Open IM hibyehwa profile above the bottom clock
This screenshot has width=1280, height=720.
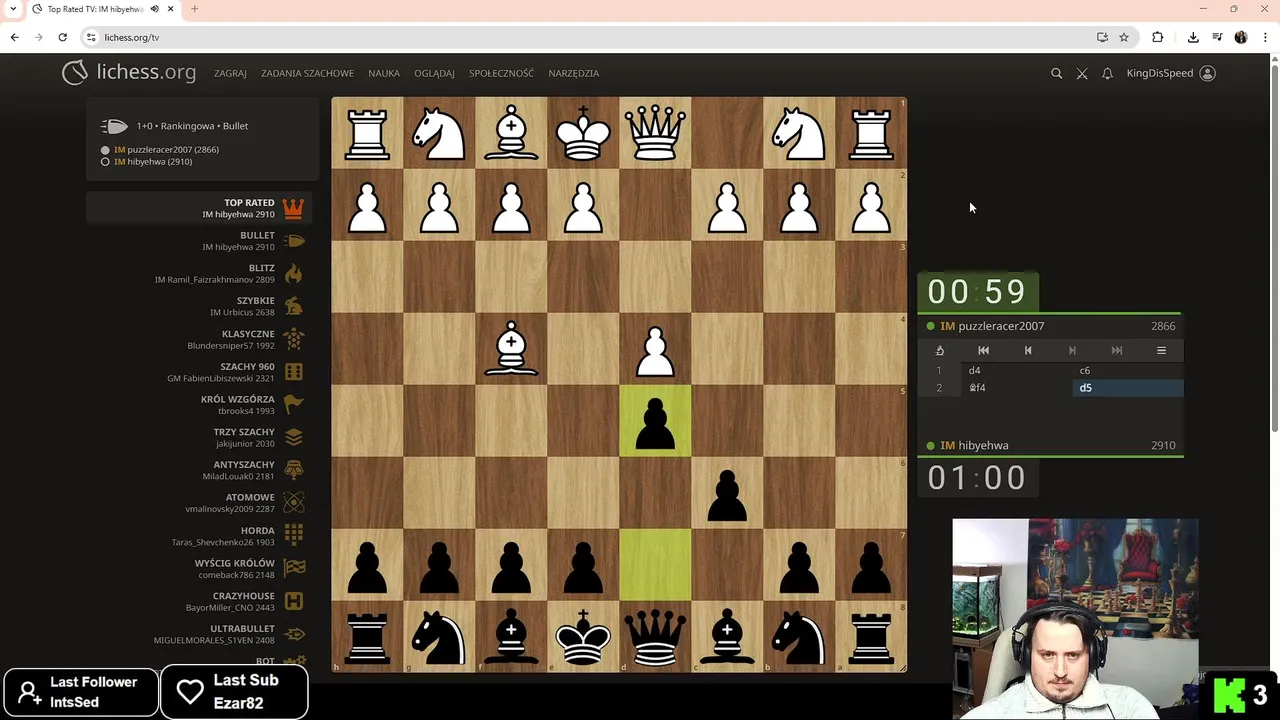(974, 445)
